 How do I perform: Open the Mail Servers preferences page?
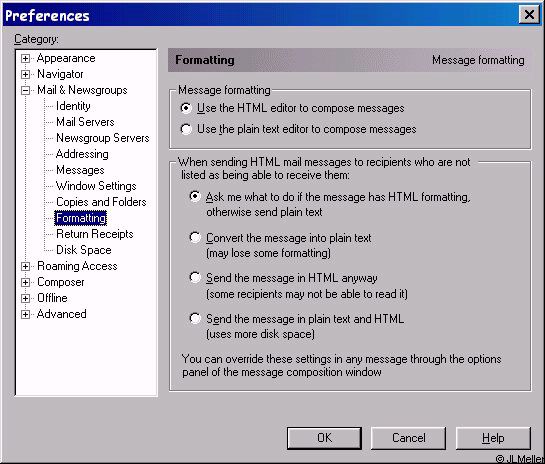(85, 122)
